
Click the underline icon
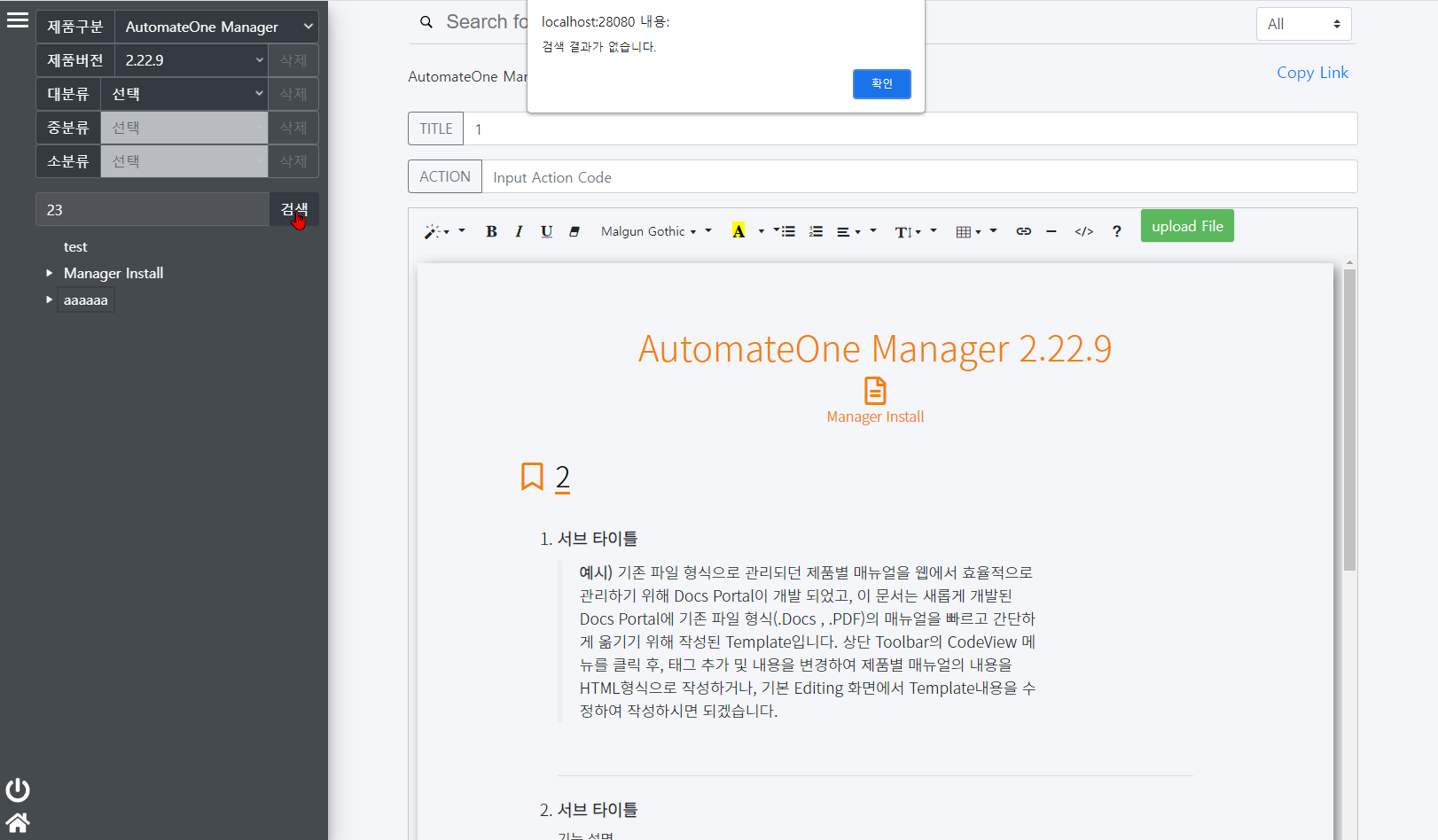546,231
